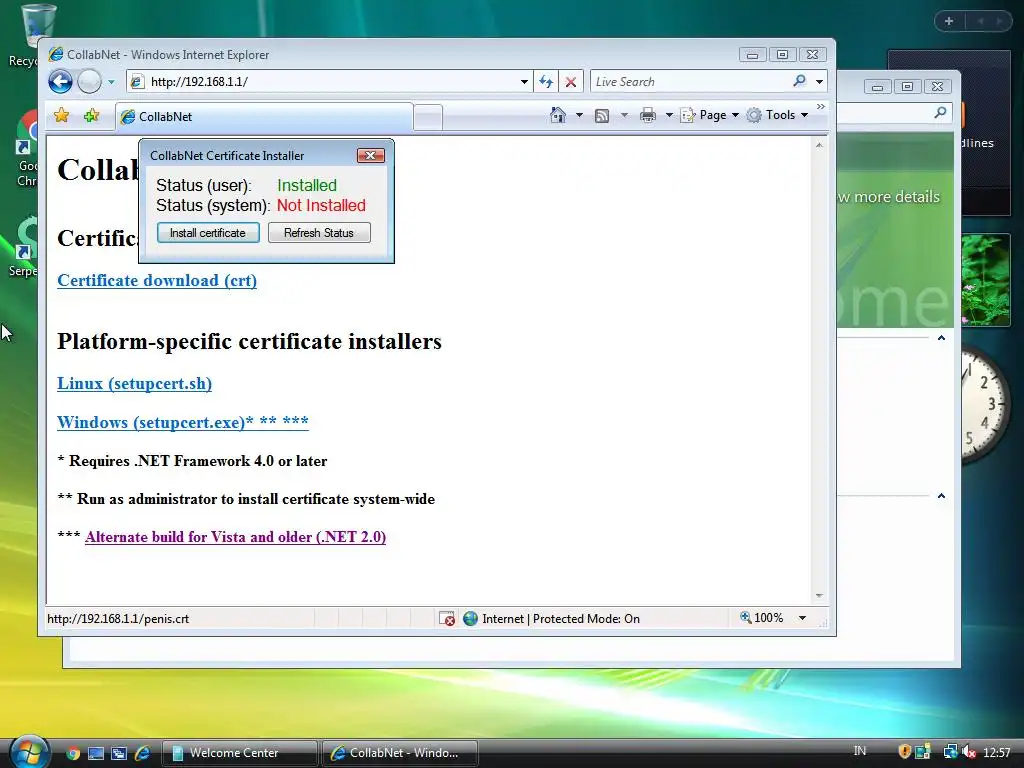
Task: Click the red Stop loading icon
Action: point(571,82)
